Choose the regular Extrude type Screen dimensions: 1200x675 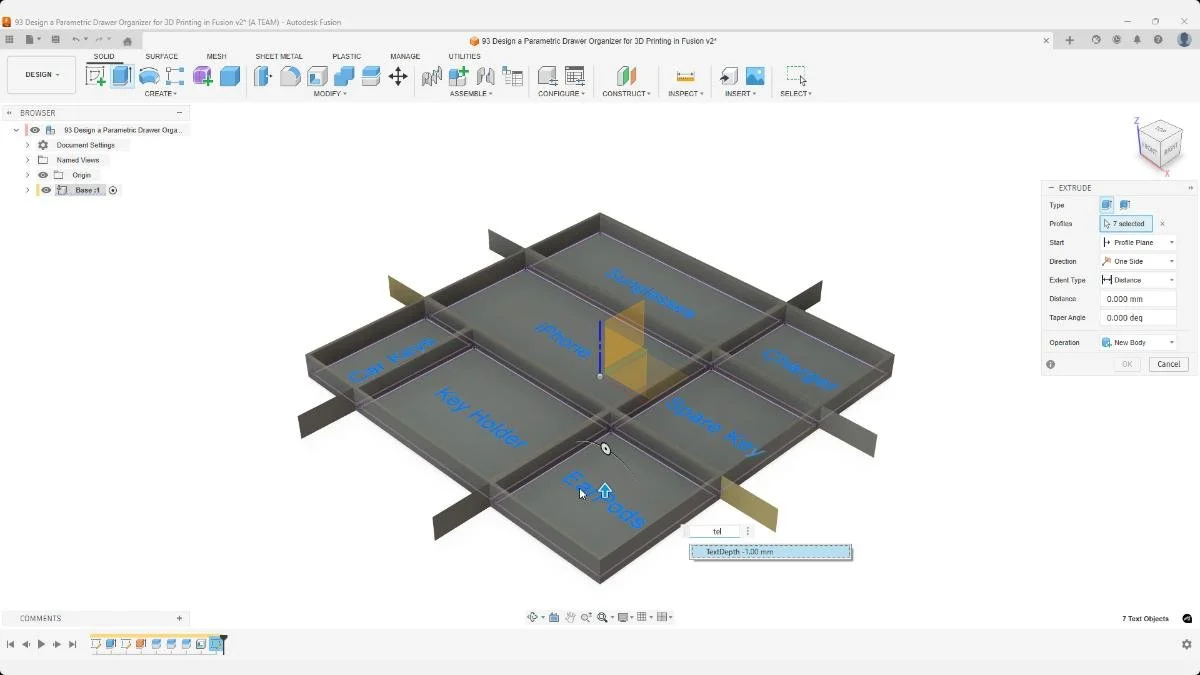click(1107, 205)
